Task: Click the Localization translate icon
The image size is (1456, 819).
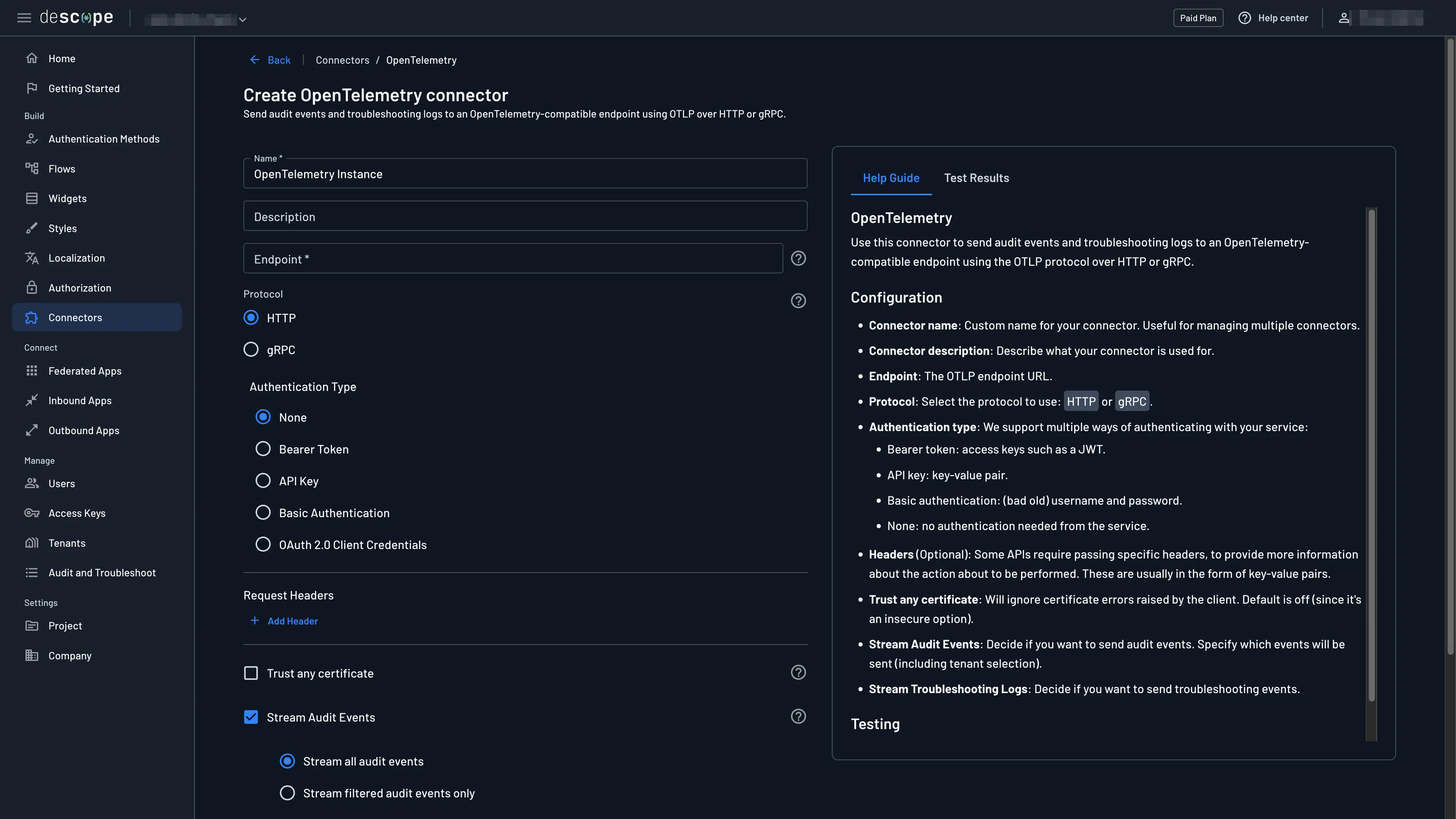Action: point(31,258)
